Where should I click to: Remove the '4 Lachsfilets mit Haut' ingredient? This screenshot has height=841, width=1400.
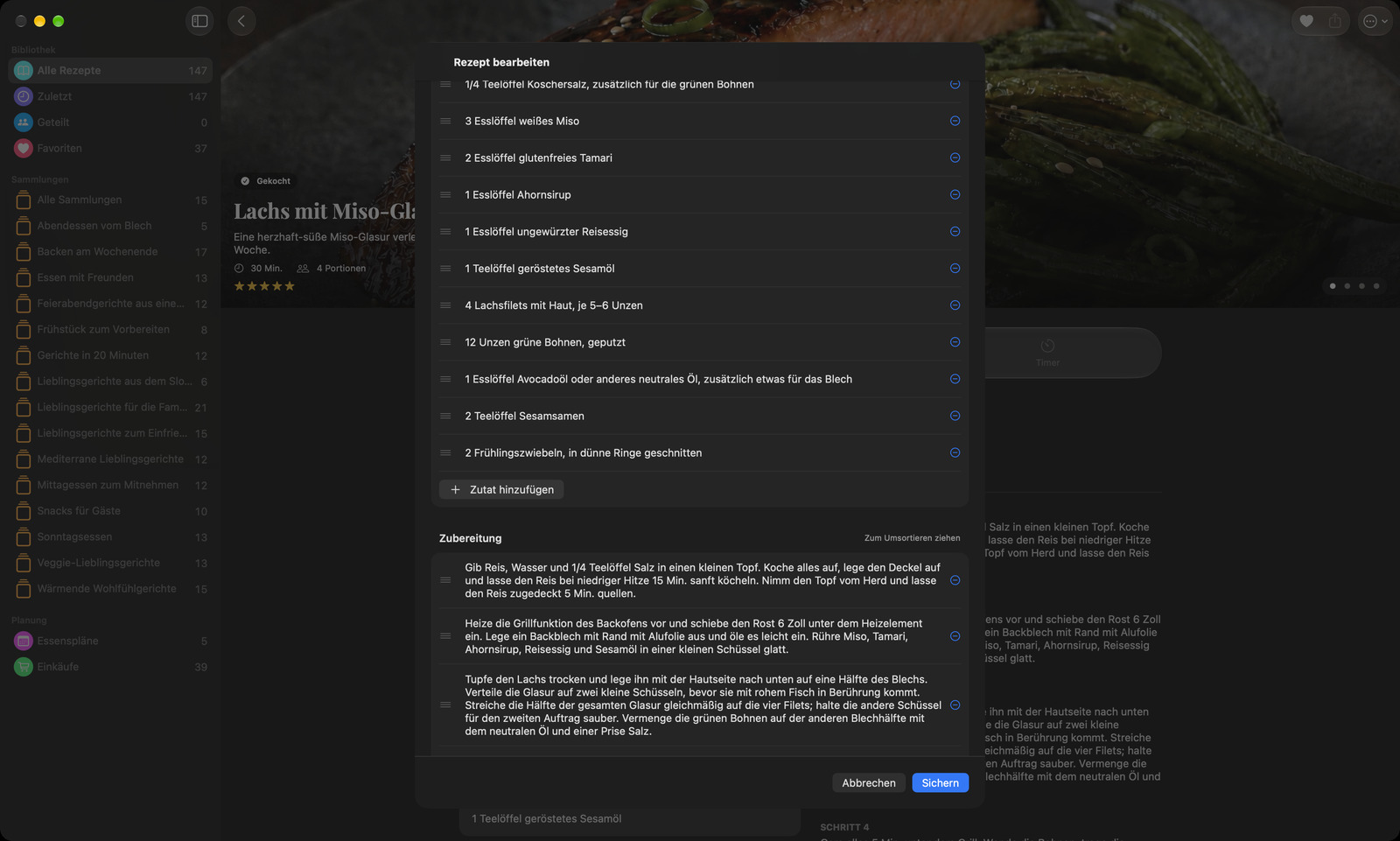(x=955, y=305)
